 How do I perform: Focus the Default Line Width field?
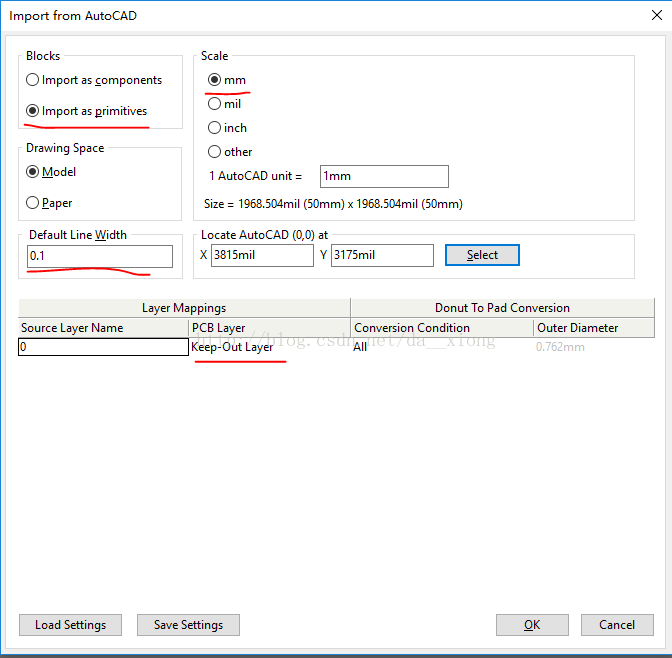click(x=99, y=257)
